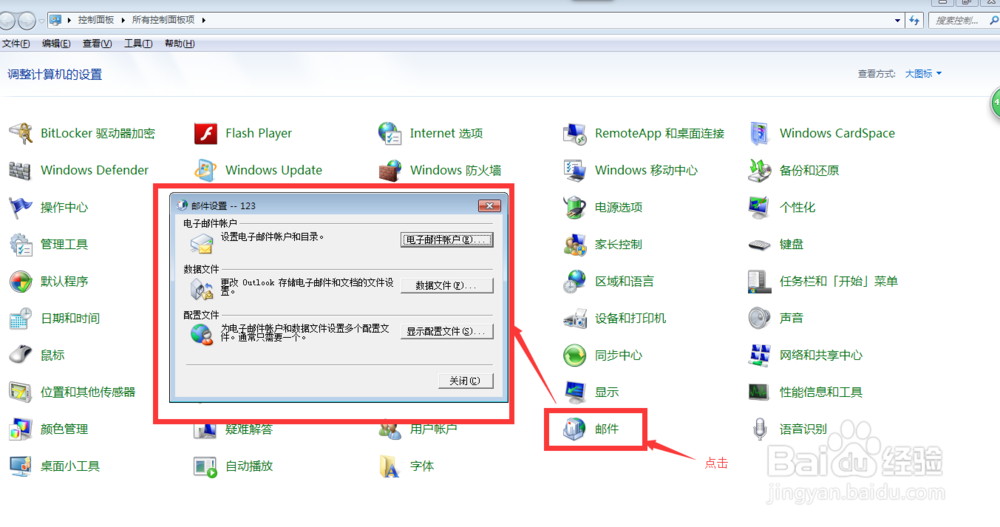
Task: Open RemoteApp 和桌面连接 icon
Action: tap(575, 133)
